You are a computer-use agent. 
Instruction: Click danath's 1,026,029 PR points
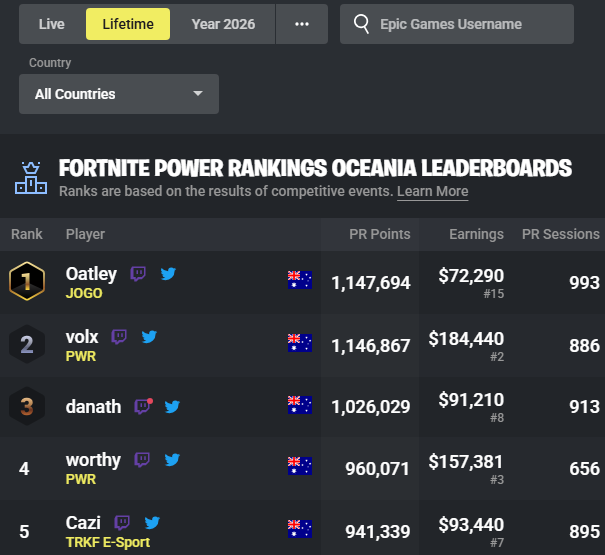click(371, 407)
